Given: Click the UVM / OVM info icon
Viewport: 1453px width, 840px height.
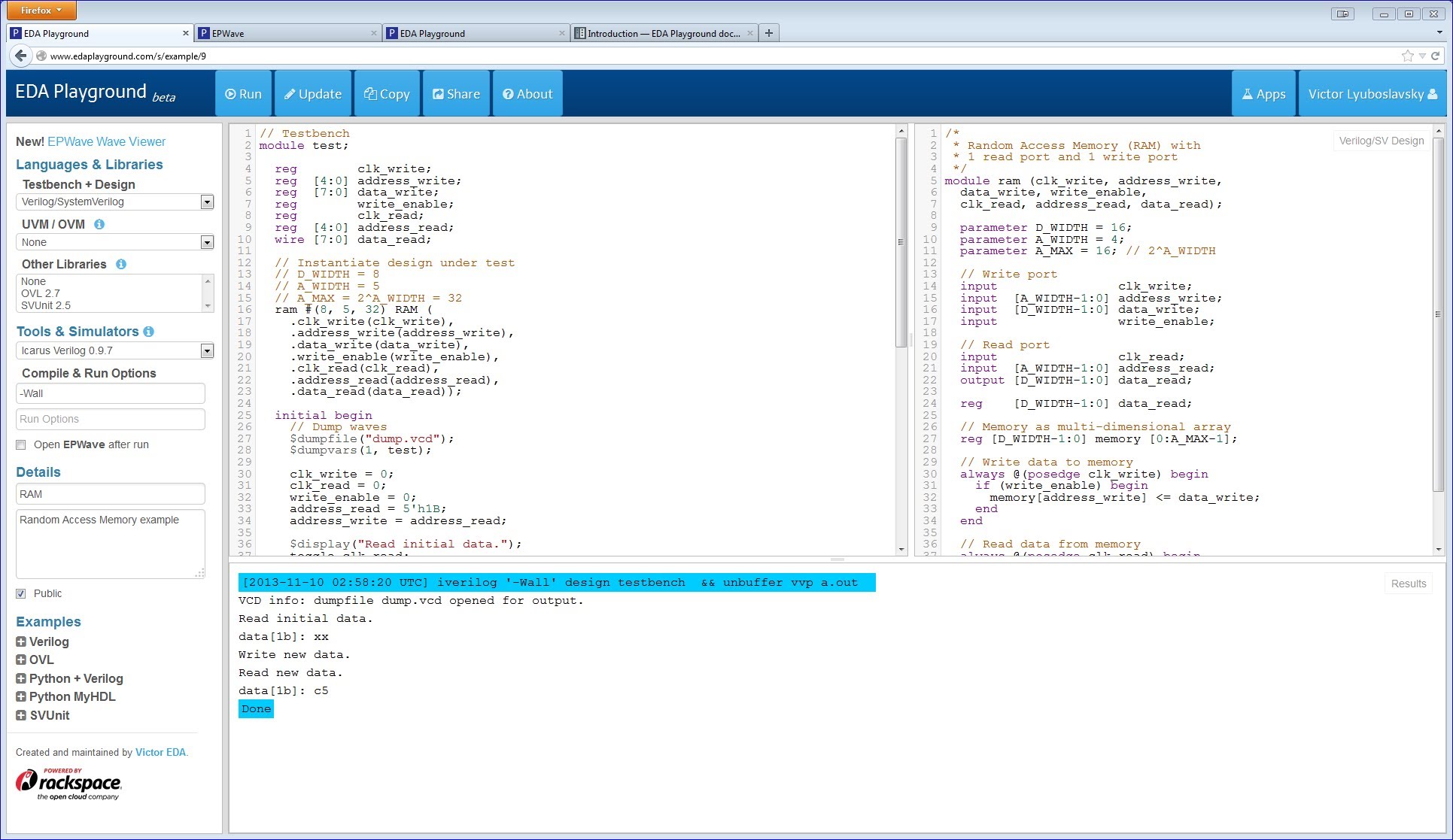Looking at the screenshot, I should point(99,224).
